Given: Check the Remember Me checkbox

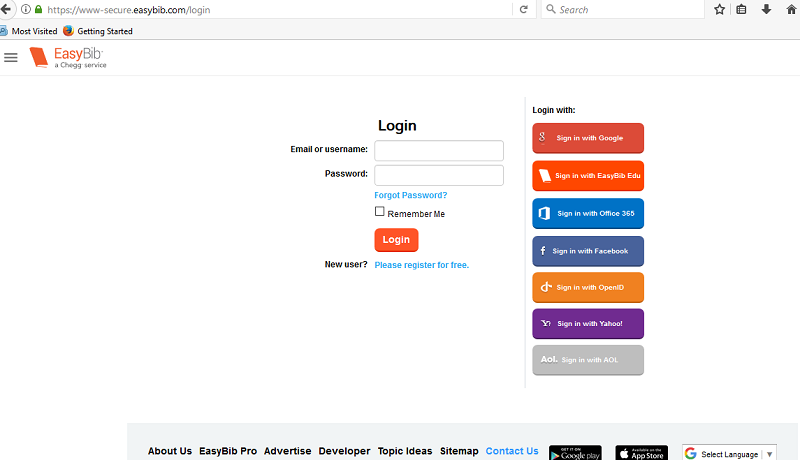Looking at the screenshot, I should click(380, 211).
